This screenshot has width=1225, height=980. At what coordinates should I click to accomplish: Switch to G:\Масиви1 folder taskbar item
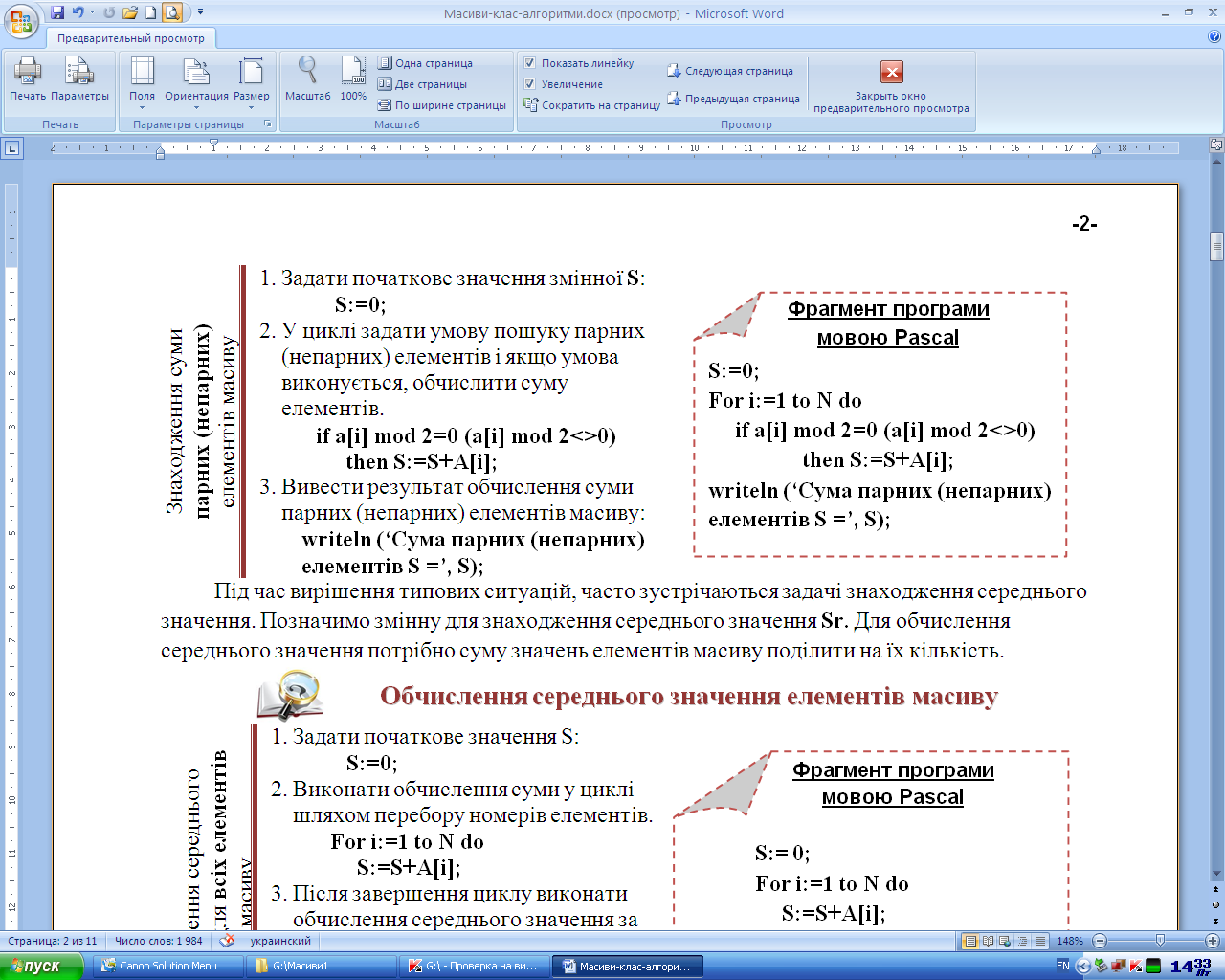click(323, 966)
